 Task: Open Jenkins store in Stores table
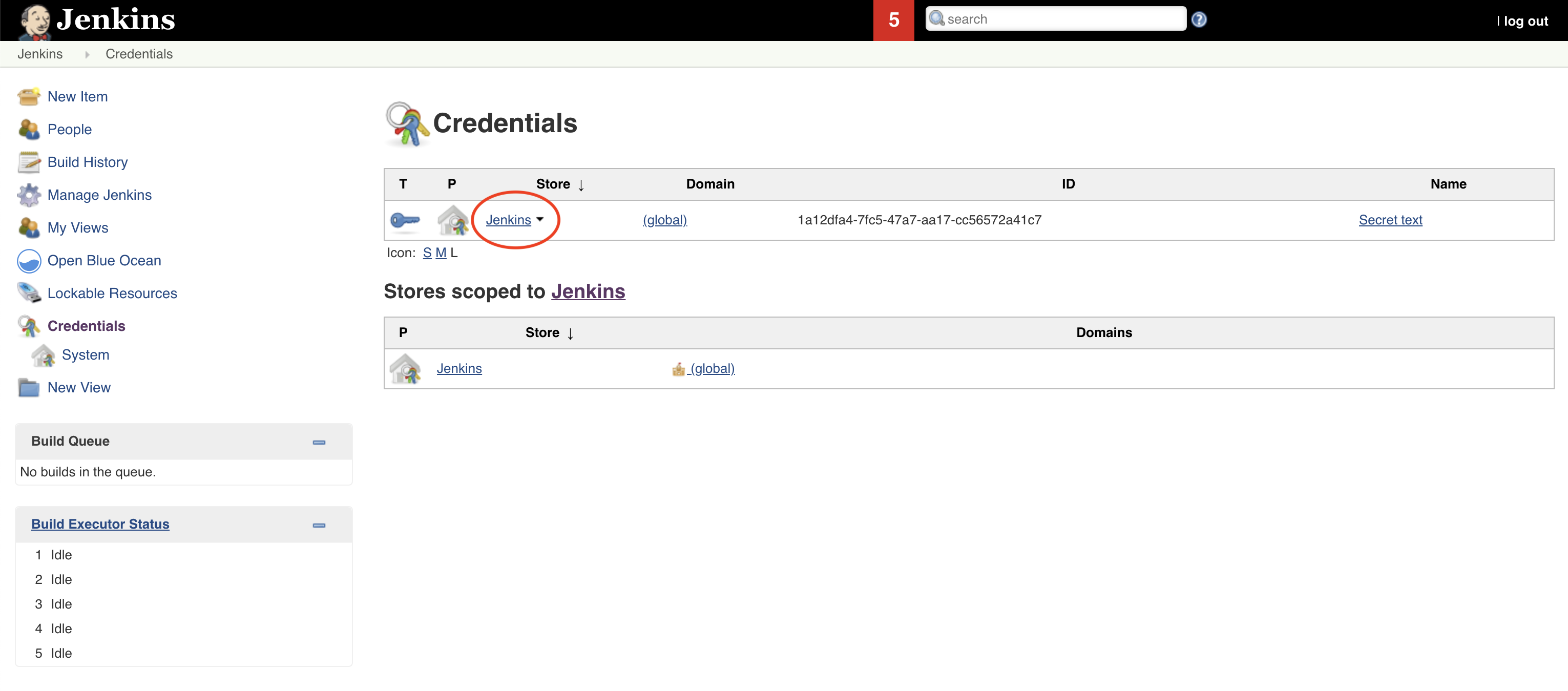tap(459, 368)
